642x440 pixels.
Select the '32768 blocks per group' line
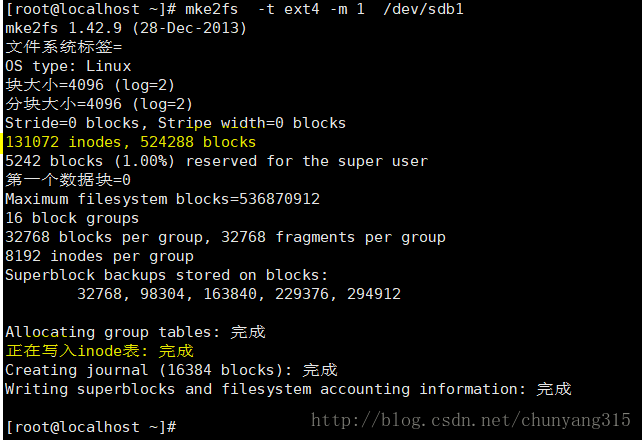click(x=226, y=237)
